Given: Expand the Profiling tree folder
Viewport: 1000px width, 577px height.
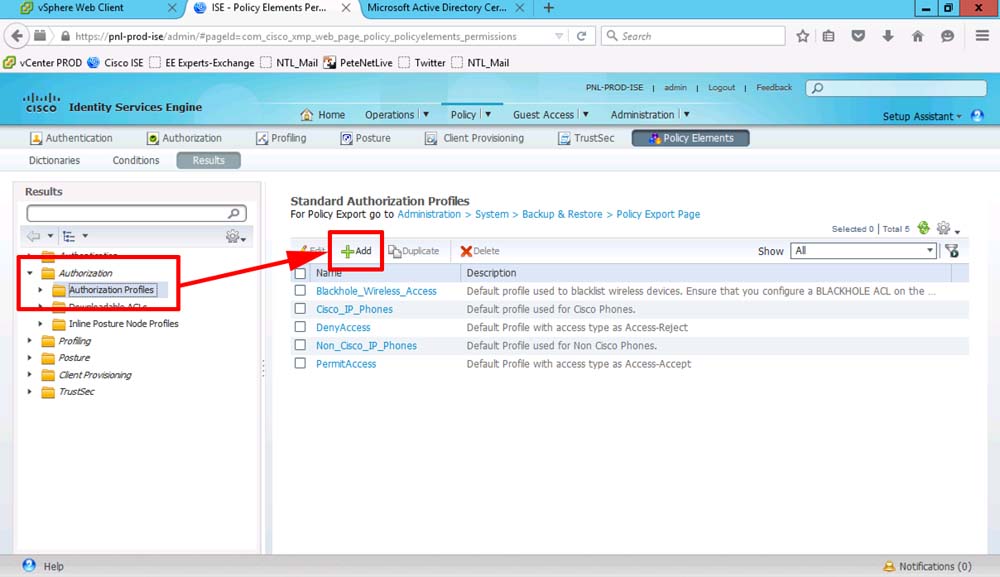Looking at the screenshot, I should [30, 341].
